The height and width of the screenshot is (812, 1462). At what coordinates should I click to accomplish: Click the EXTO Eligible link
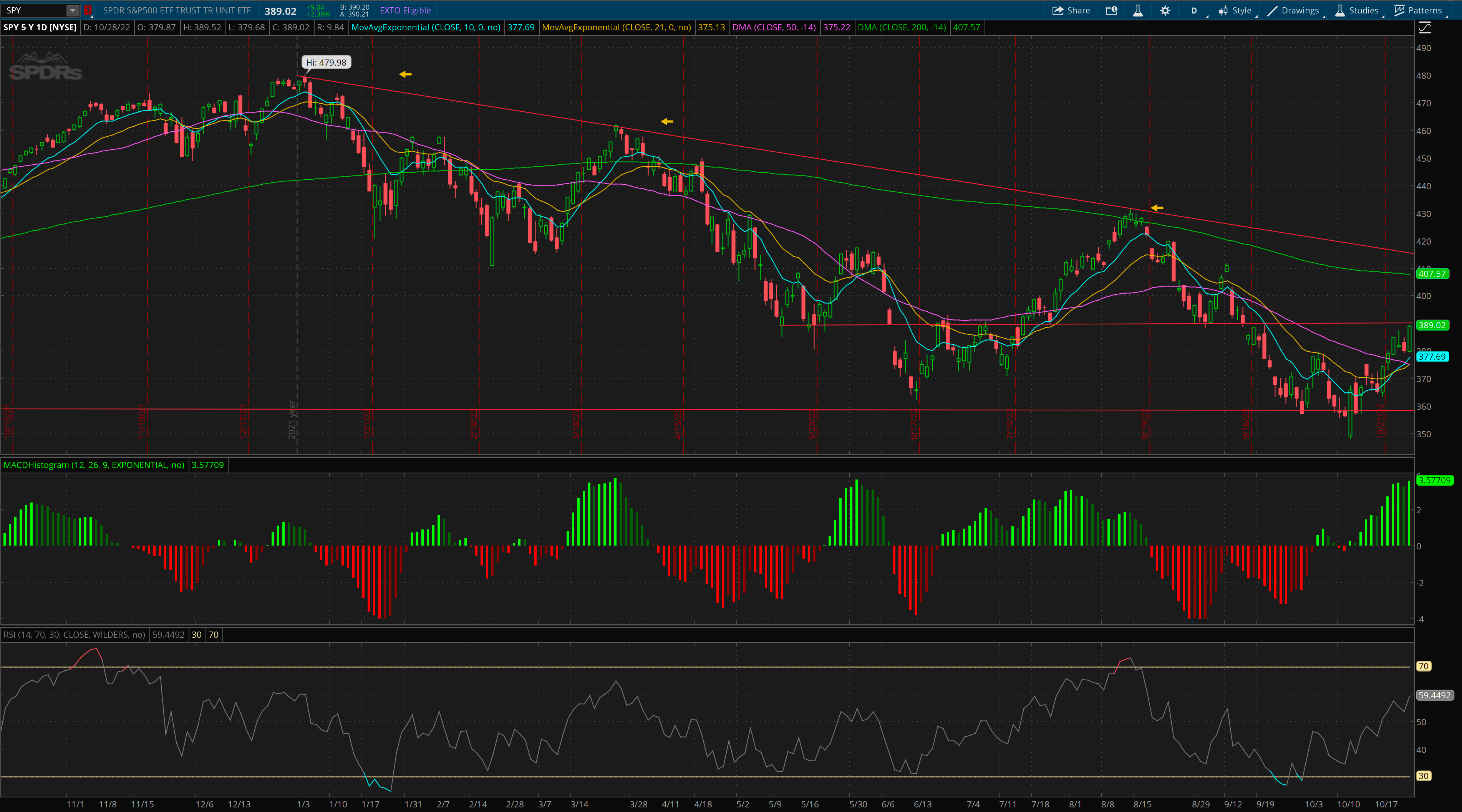(x=404, y=10)
